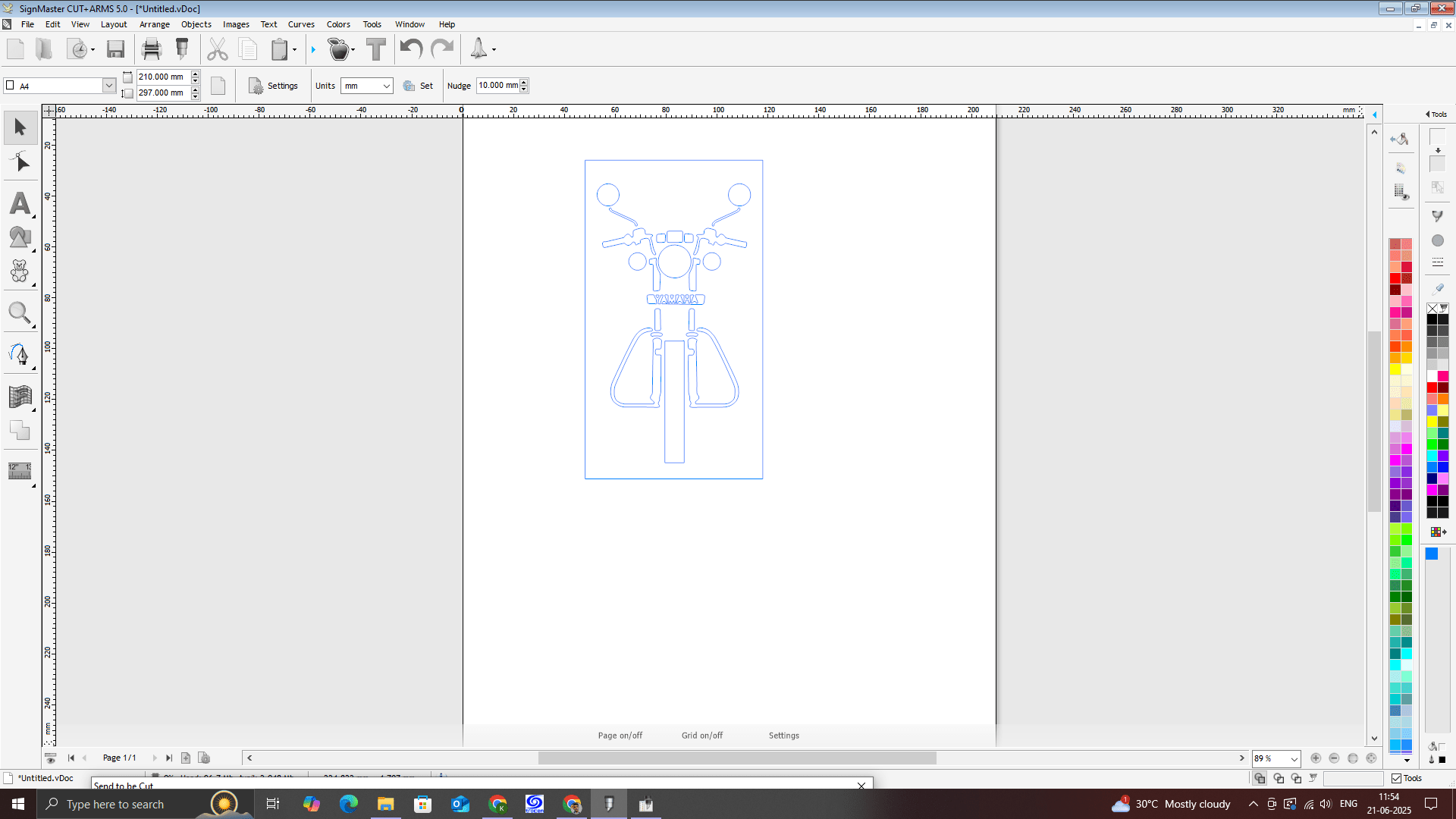Select the Zoom magnifier tool
Viewport: 1456px width, 819px height.
point(20,312)
